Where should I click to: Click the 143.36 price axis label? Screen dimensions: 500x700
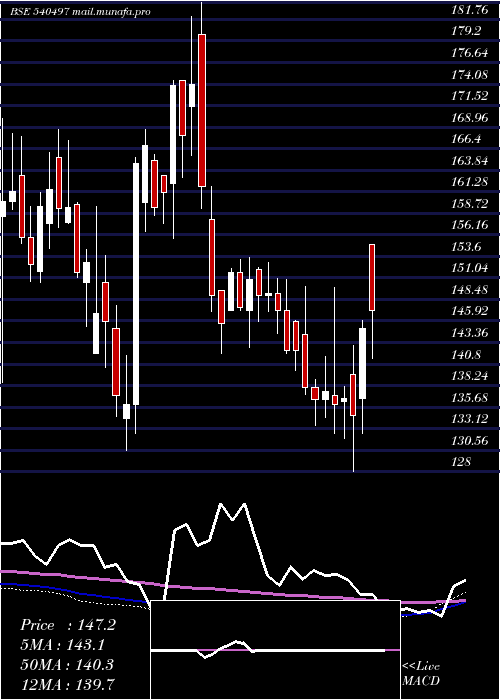[x=469, y=333]
